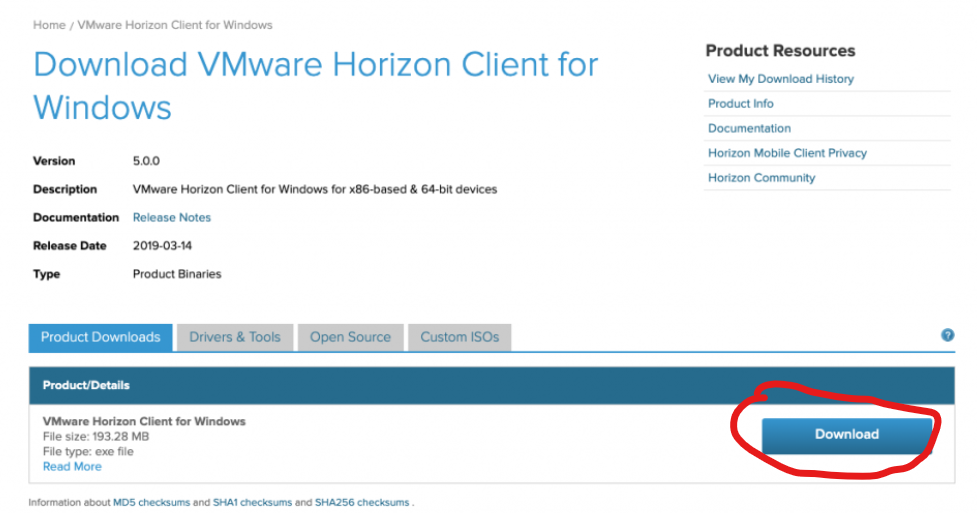Select the Open Source tab
Screen dimensions: 977x513
pos(350,337)
